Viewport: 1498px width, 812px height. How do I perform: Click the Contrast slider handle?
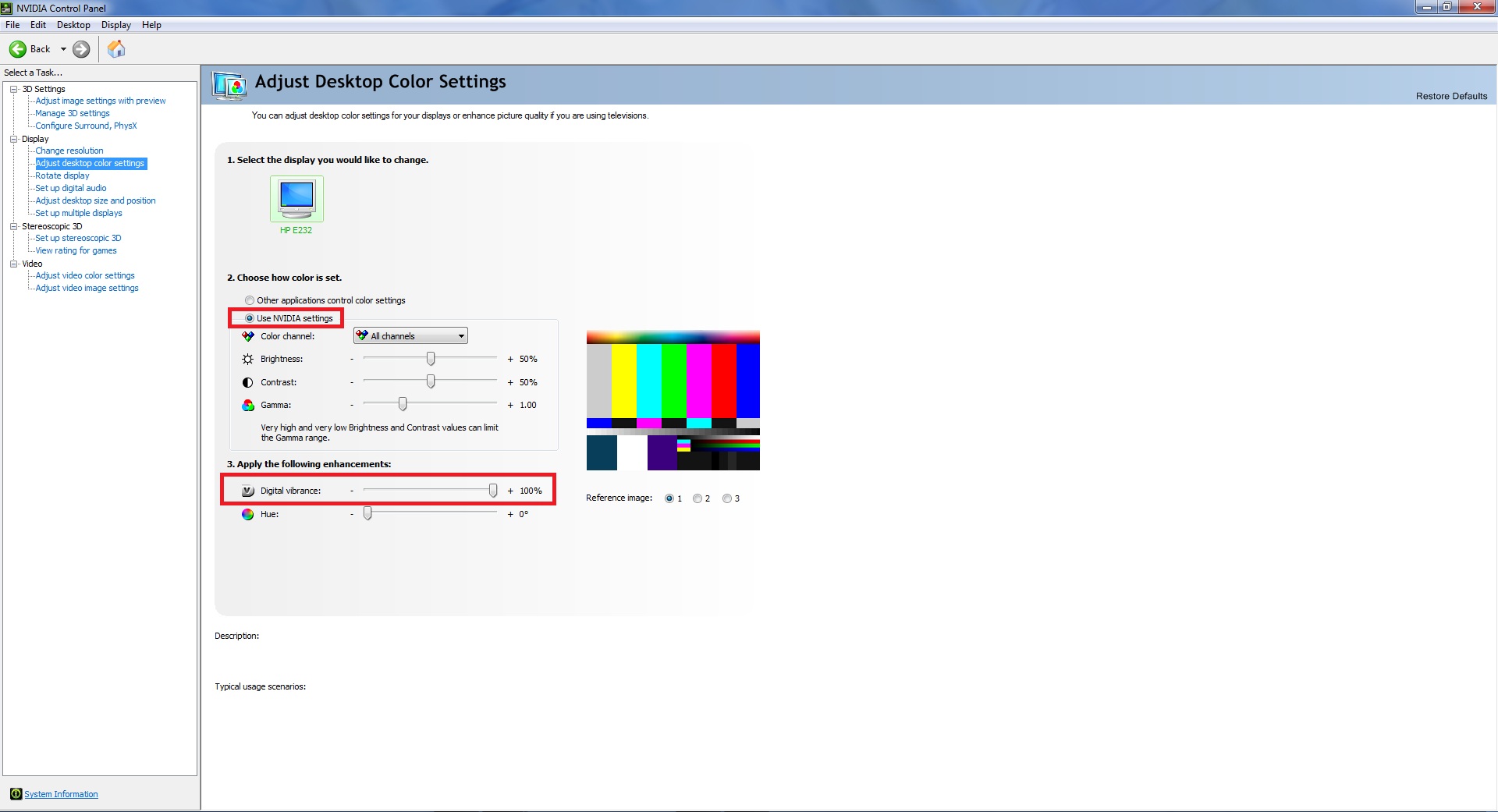coord(431,381)
